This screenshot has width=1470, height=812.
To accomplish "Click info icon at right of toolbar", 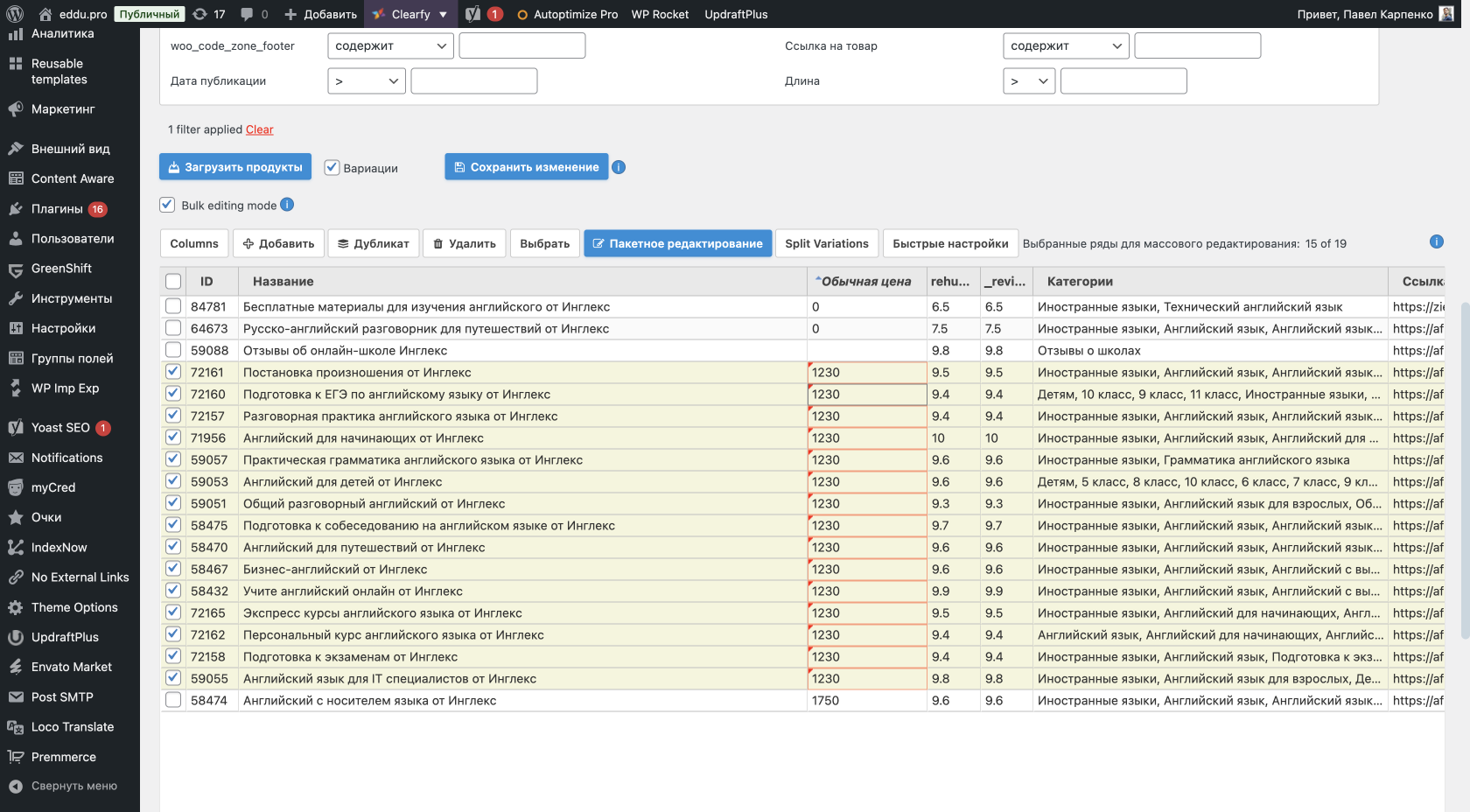I will point(1436,242).
